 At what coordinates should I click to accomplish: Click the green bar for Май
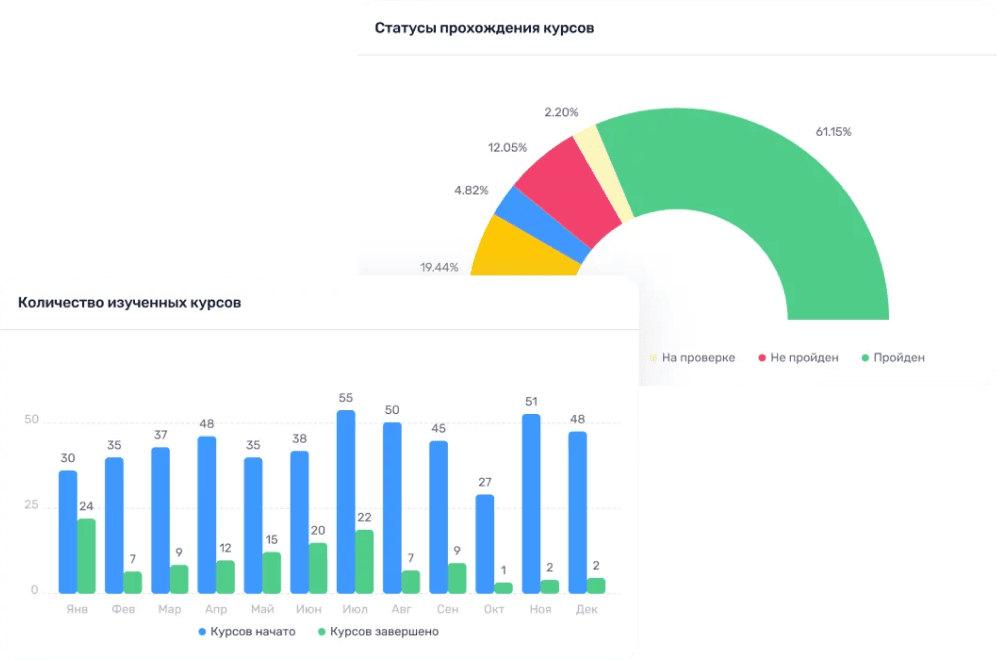coord(272,573)
